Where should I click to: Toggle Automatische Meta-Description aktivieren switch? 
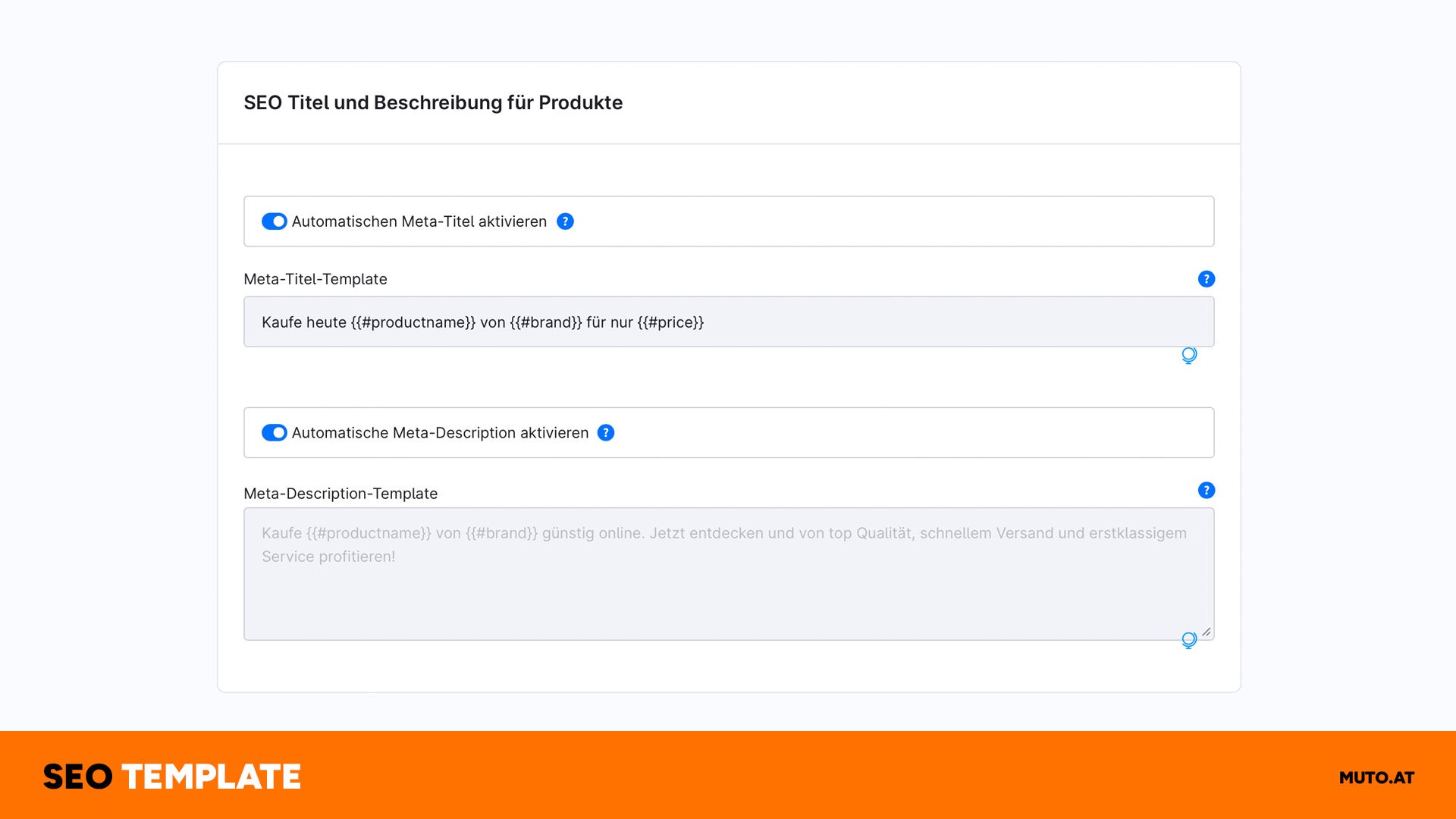pyautogui.click(x=274, y=432)
